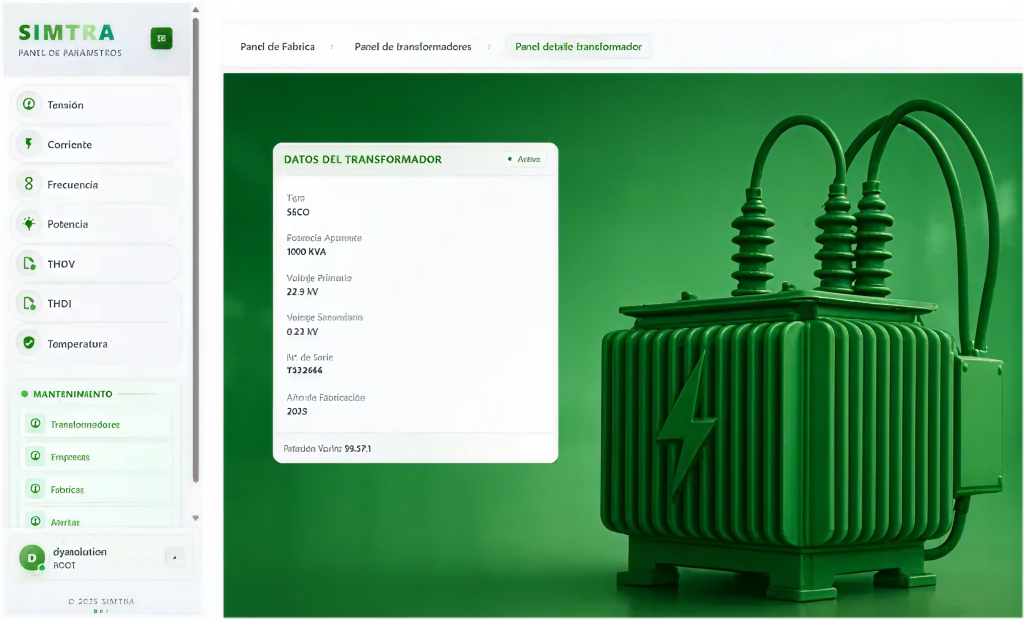Open the Corriente parameter panel
The image size is (1024, 619).
(95, 144)
